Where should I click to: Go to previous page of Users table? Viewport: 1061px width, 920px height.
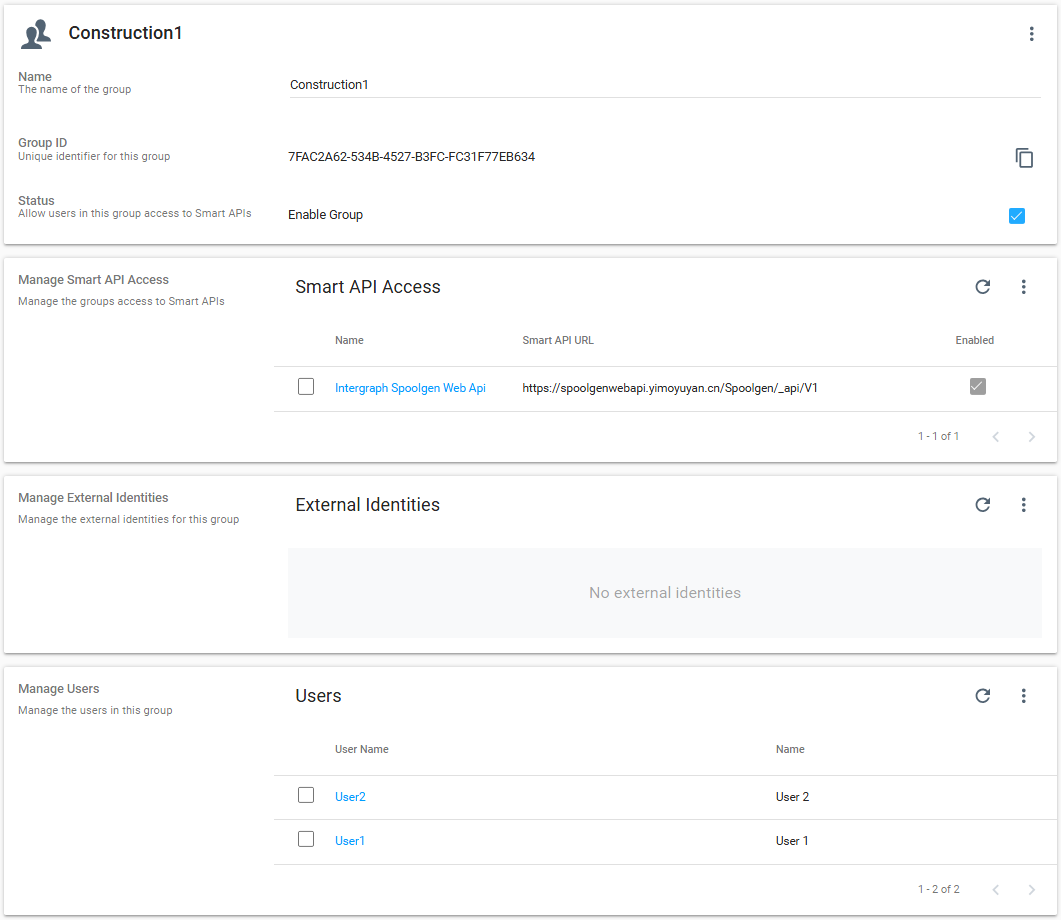tap(995, 890)
